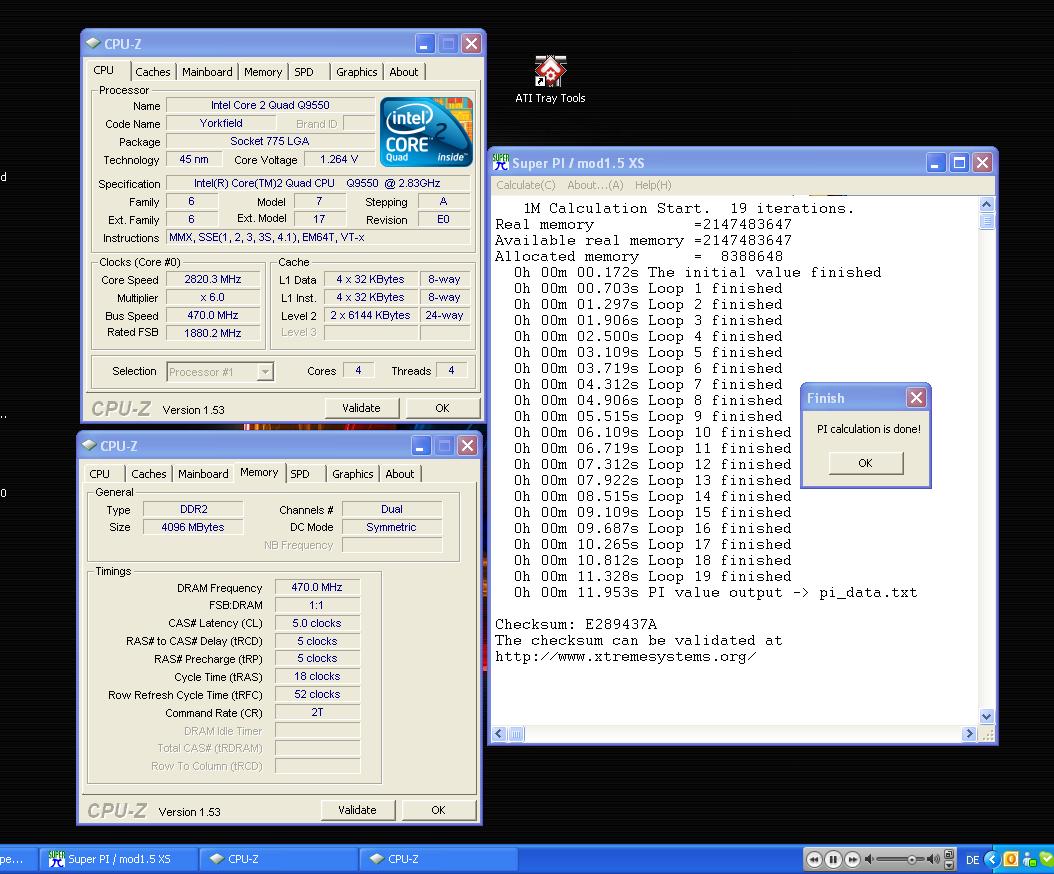
Task: Click the Super PI vertical scroll down arrow
Action: 986,717
